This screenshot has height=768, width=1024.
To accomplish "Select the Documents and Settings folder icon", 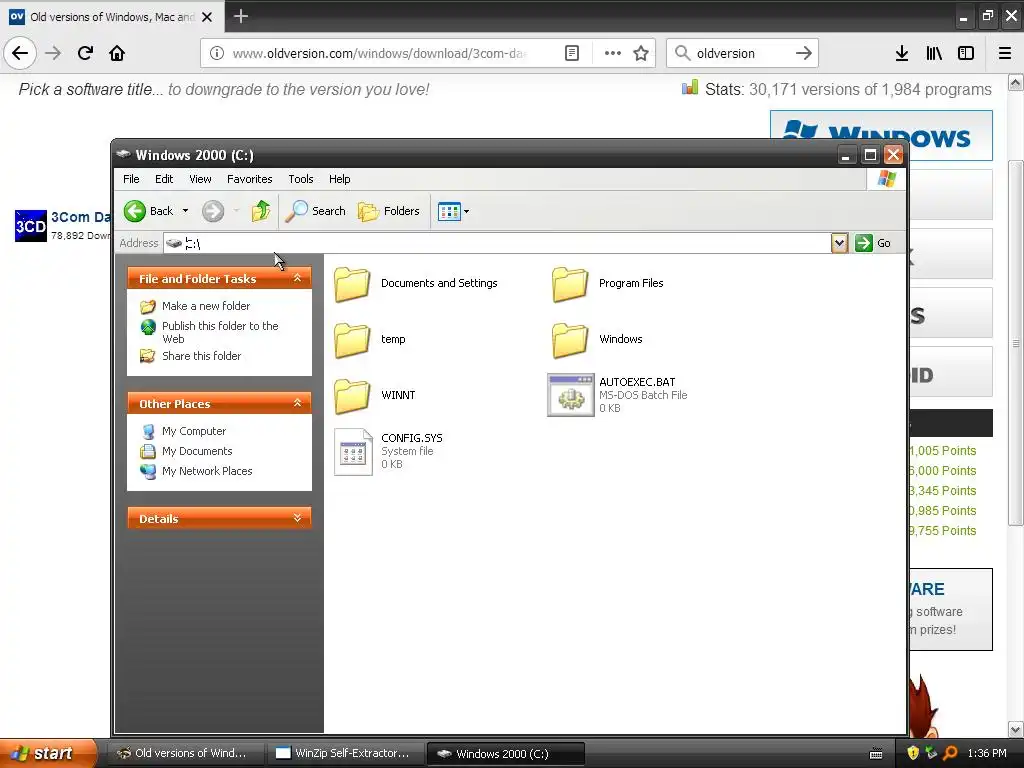I will [x=353, y=283].
